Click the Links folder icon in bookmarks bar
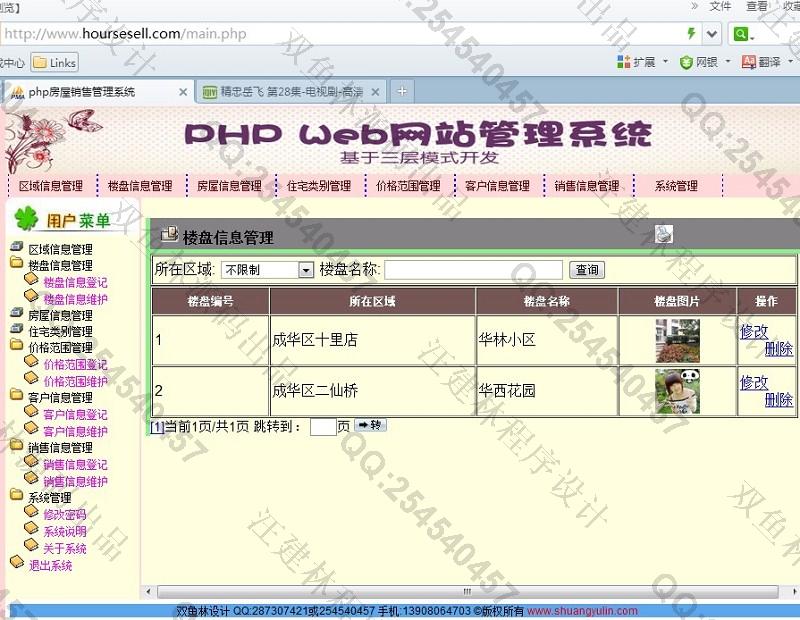Viewport: 800px width, 620px height. [x=40, y=62]
